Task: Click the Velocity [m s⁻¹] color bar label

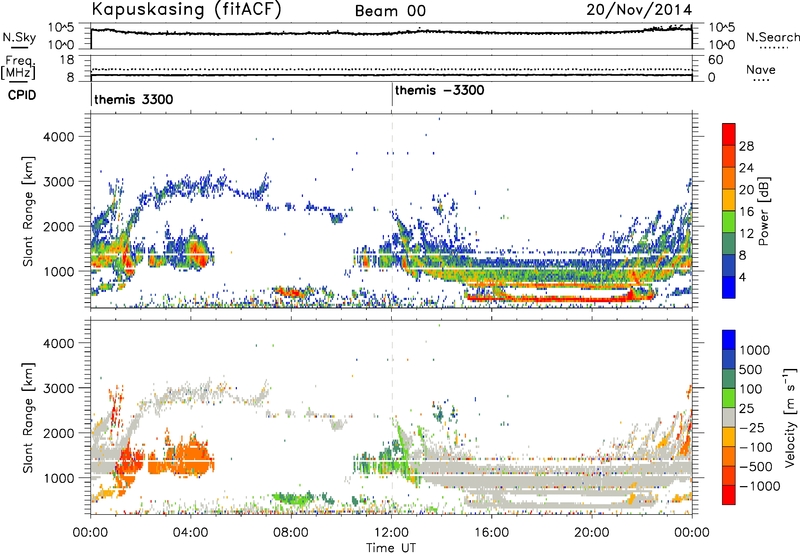Action: [x=790, y=417]
